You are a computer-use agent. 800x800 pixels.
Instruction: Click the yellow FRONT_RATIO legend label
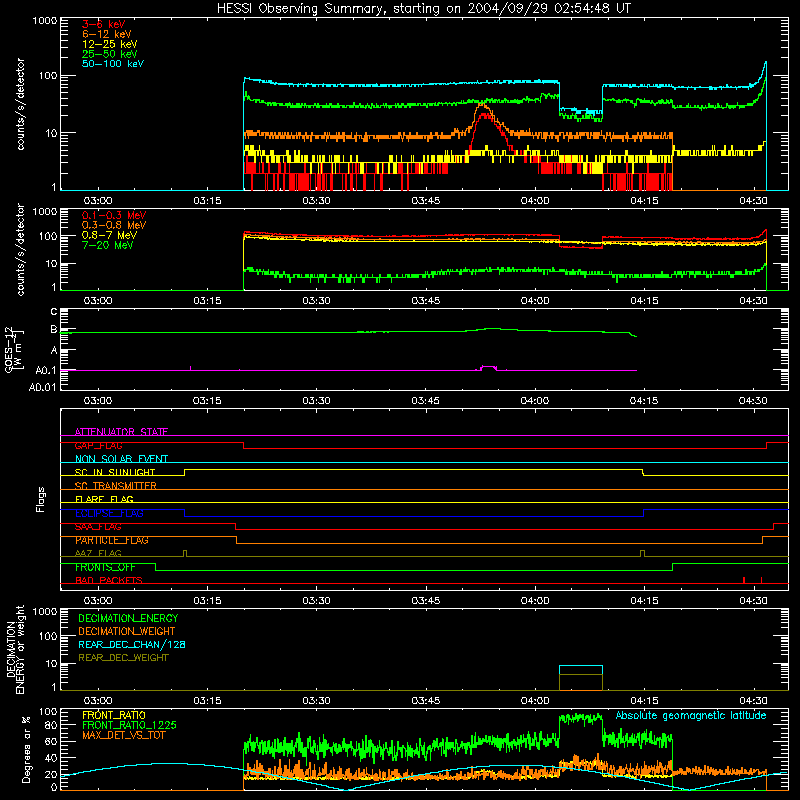tap(114, 715)
